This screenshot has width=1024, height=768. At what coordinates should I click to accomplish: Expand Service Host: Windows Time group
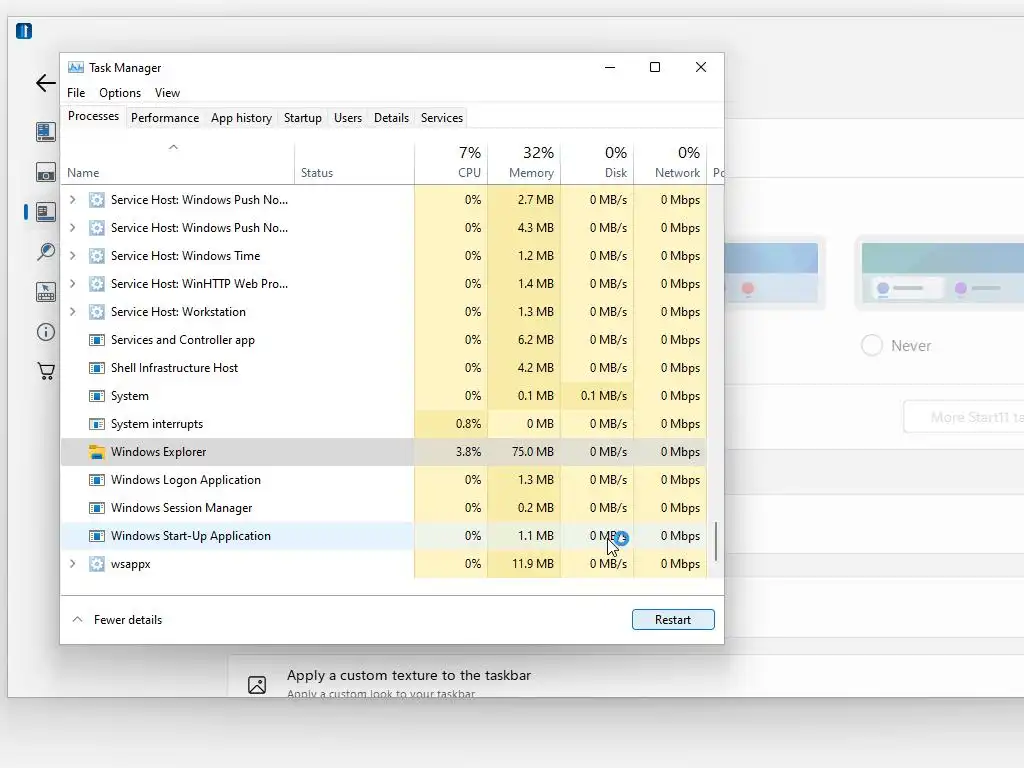72,256
